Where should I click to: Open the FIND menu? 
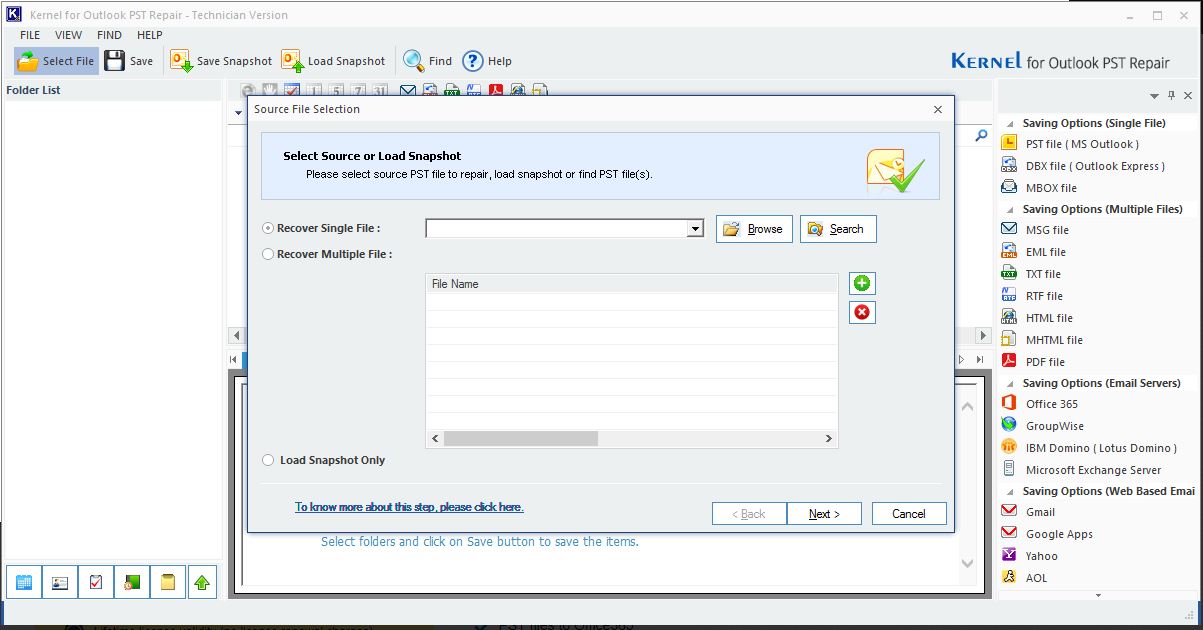[x=109, y=35]
